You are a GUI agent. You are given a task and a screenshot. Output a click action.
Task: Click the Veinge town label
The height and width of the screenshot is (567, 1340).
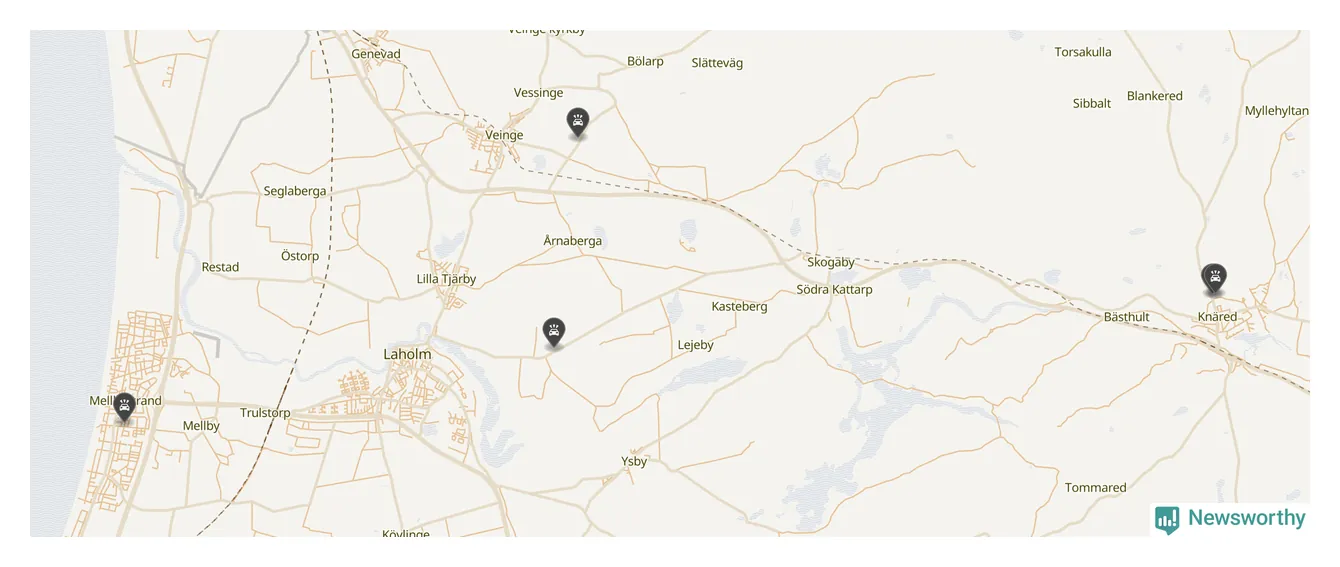pos(504,135)
